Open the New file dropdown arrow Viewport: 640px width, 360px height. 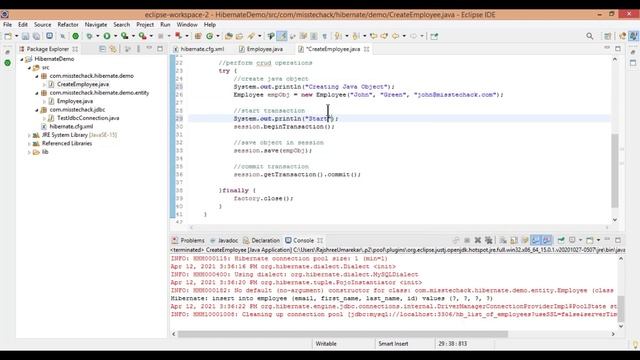point(17,36)
